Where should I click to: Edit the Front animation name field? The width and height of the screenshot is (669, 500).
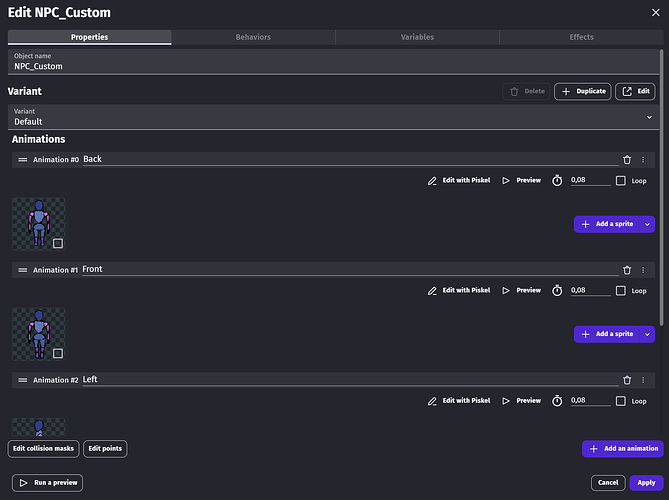coord(350,269)
